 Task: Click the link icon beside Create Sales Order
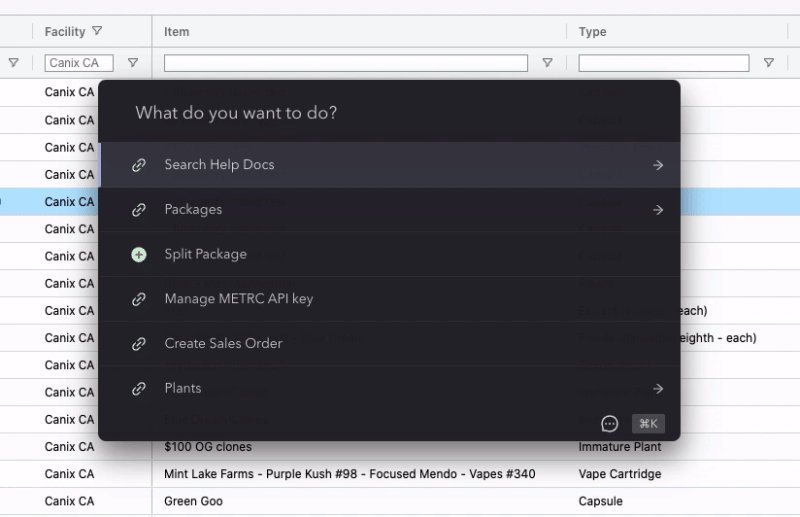139,344
